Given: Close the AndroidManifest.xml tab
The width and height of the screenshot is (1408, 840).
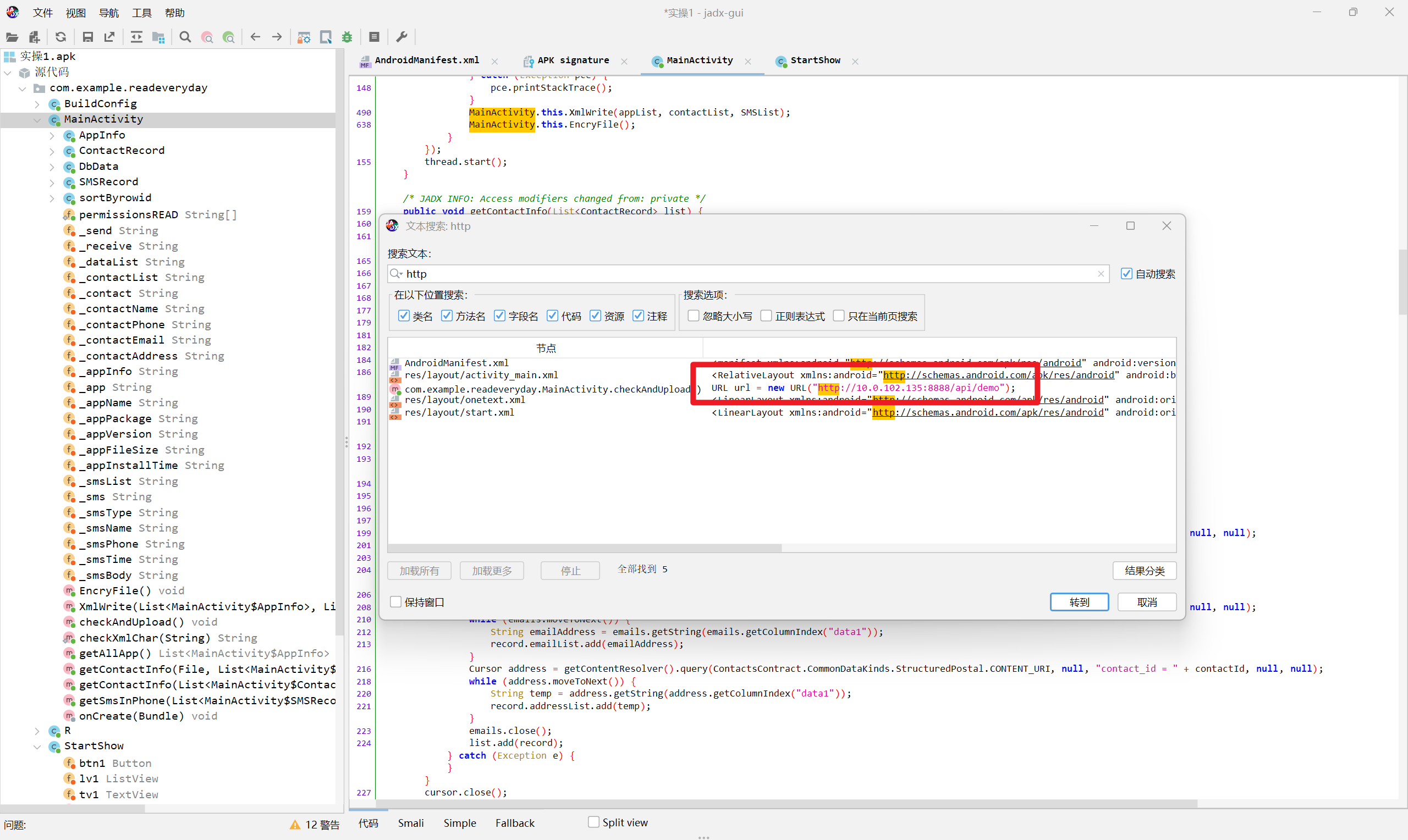Looking at the screenshot, I should coord(495,61).
